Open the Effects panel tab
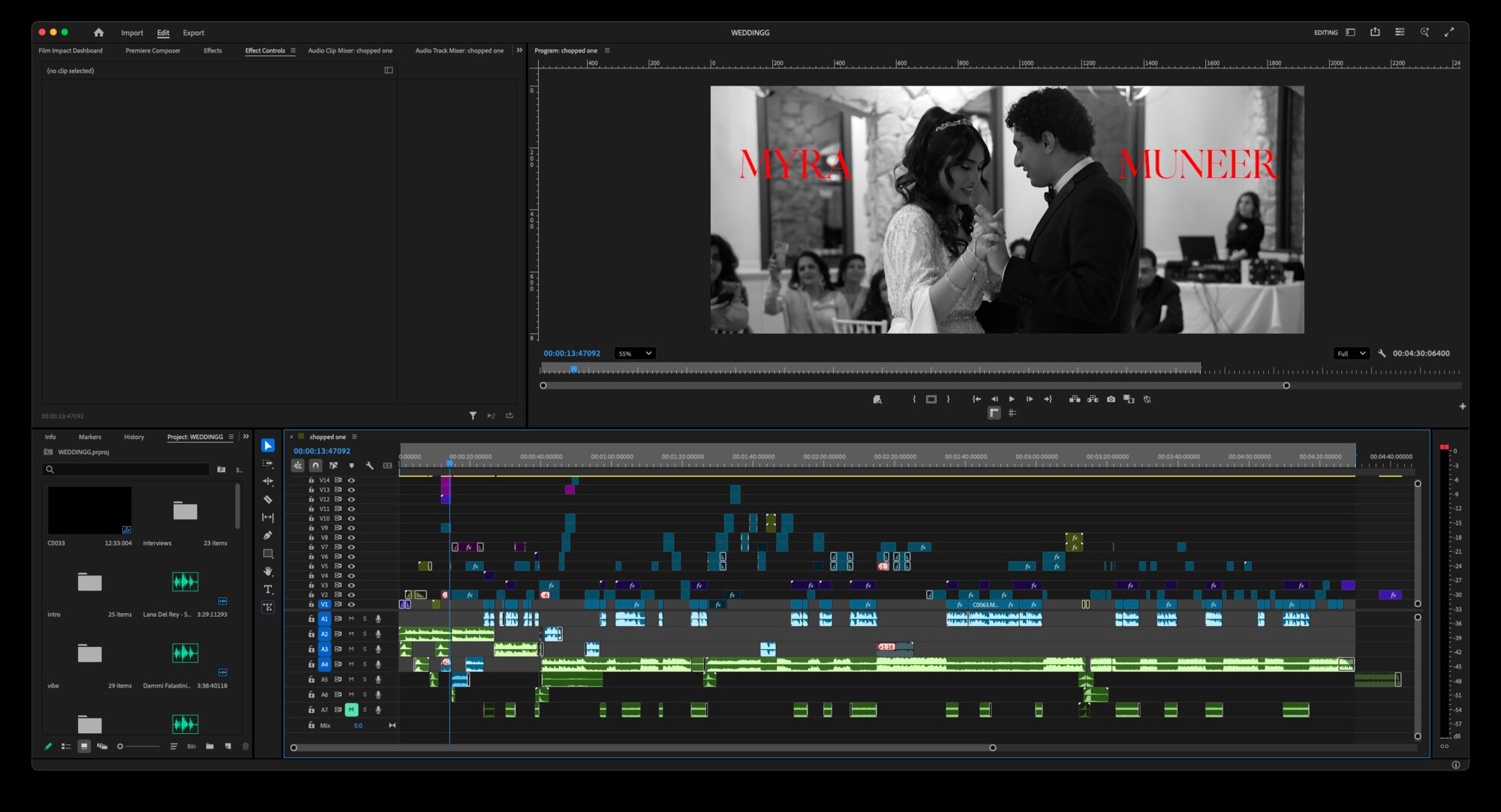 (x=212, y=50)
